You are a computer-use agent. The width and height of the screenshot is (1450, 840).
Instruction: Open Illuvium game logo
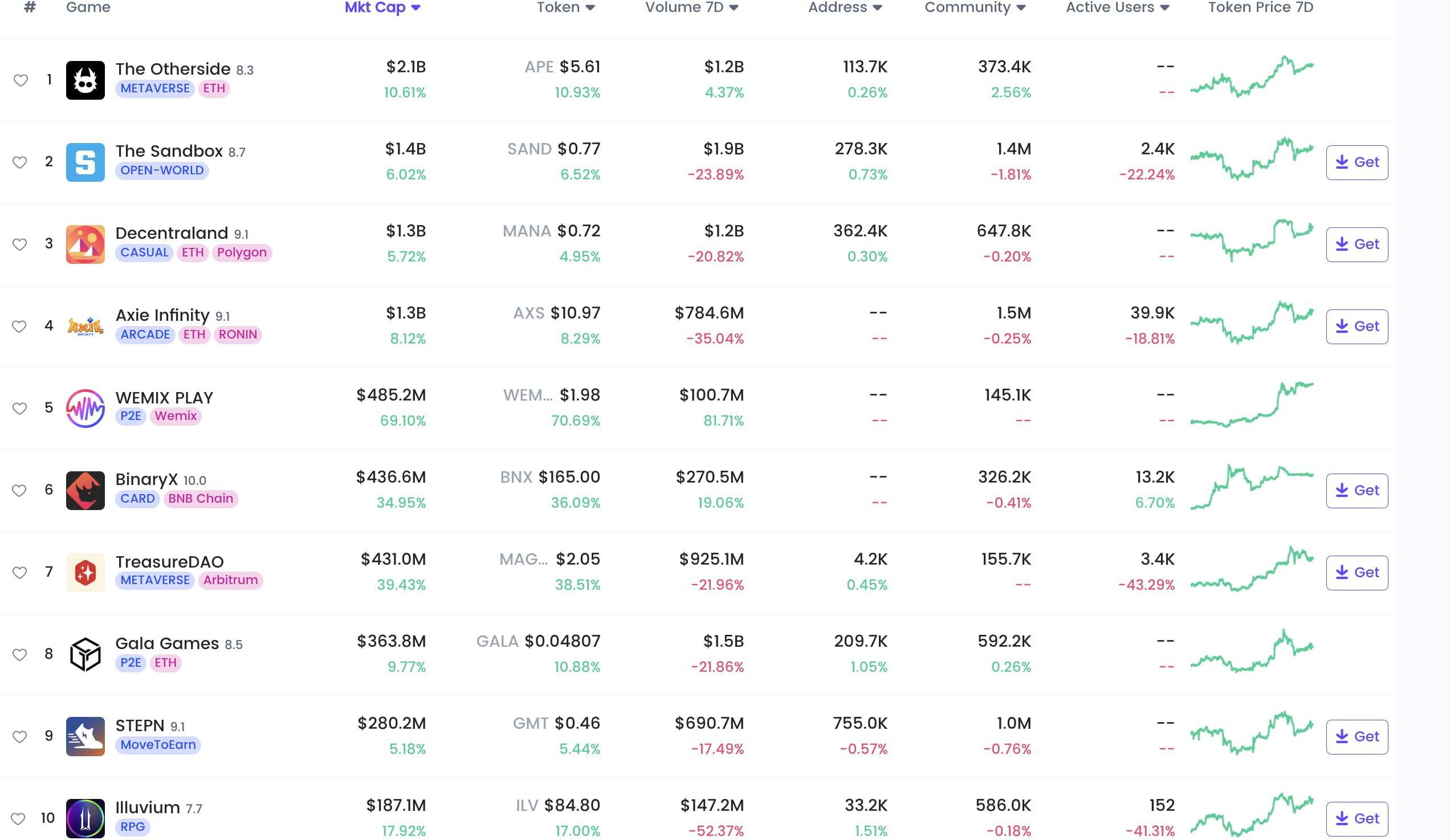pyautogui.click(x=85, y=819)
